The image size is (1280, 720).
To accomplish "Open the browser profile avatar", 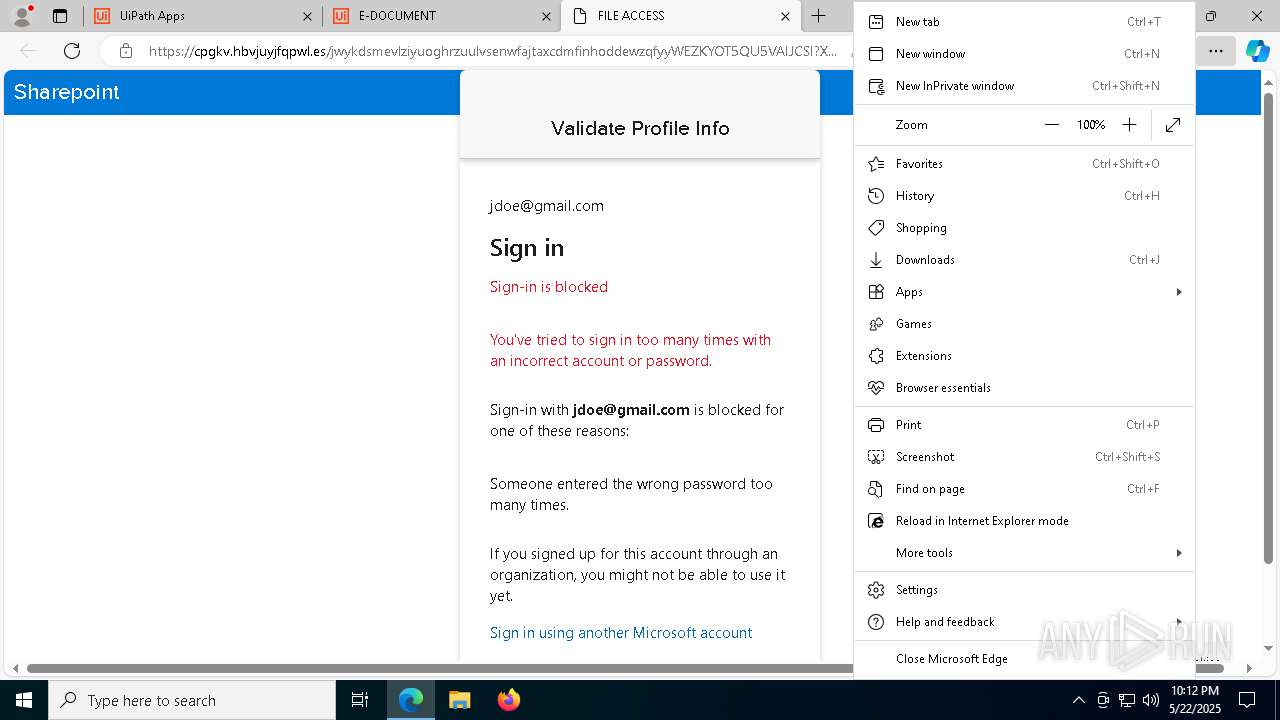I will pyautogui.click(x=22, y=16).
